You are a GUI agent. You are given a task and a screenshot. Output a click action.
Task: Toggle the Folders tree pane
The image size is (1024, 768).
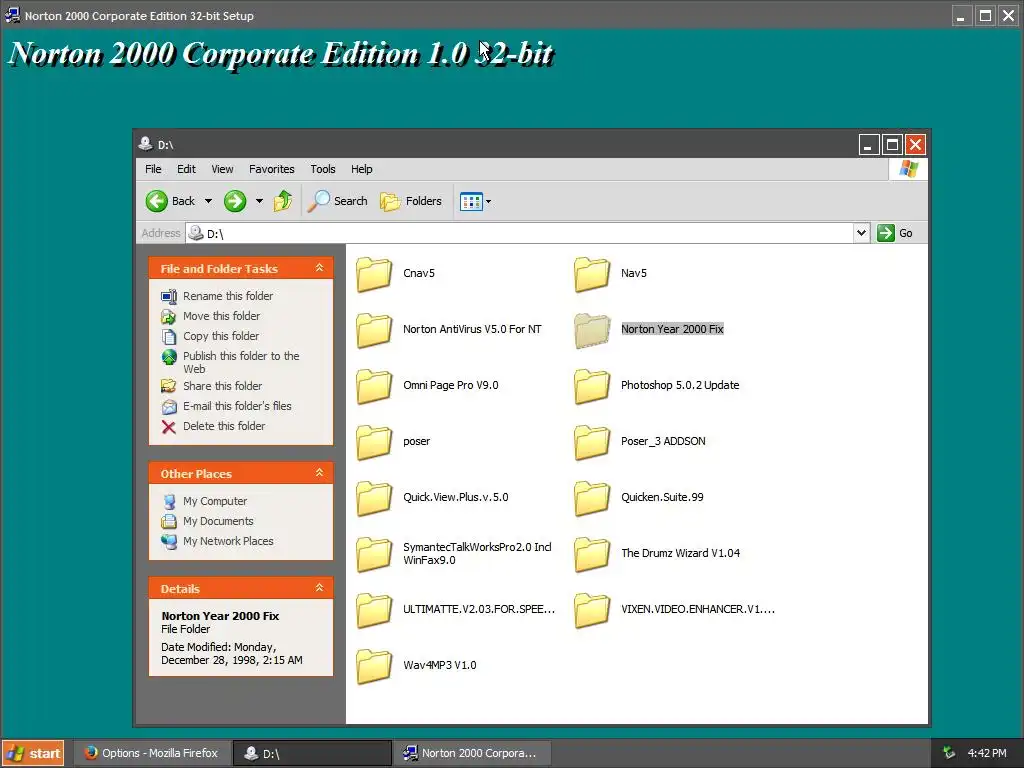pyautogui.click(x=411, y=201)
